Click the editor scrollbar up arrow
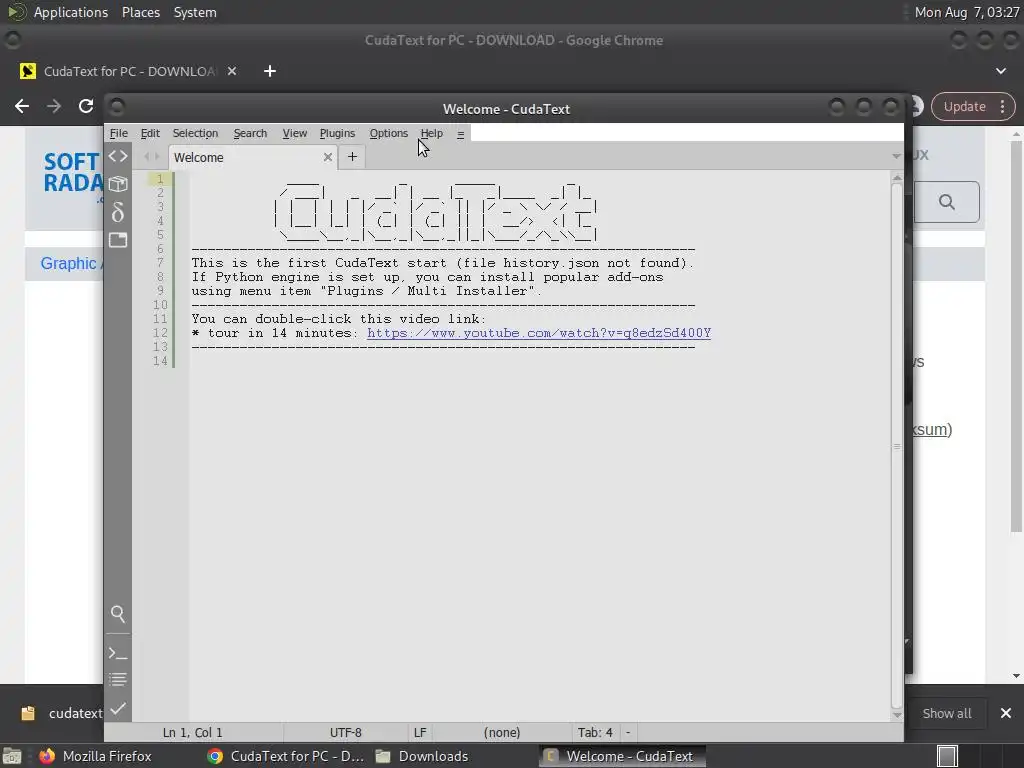Viewport: 1024px width, 768px height. coord(897,177)
